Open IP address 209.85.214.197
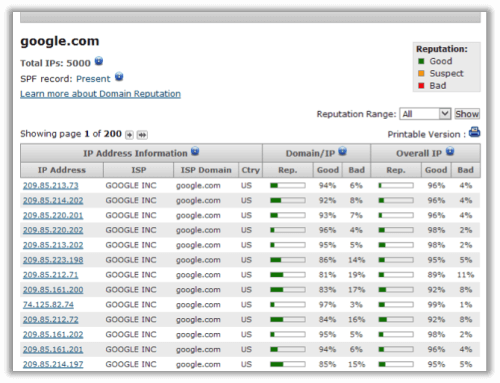 click(53, 364)
